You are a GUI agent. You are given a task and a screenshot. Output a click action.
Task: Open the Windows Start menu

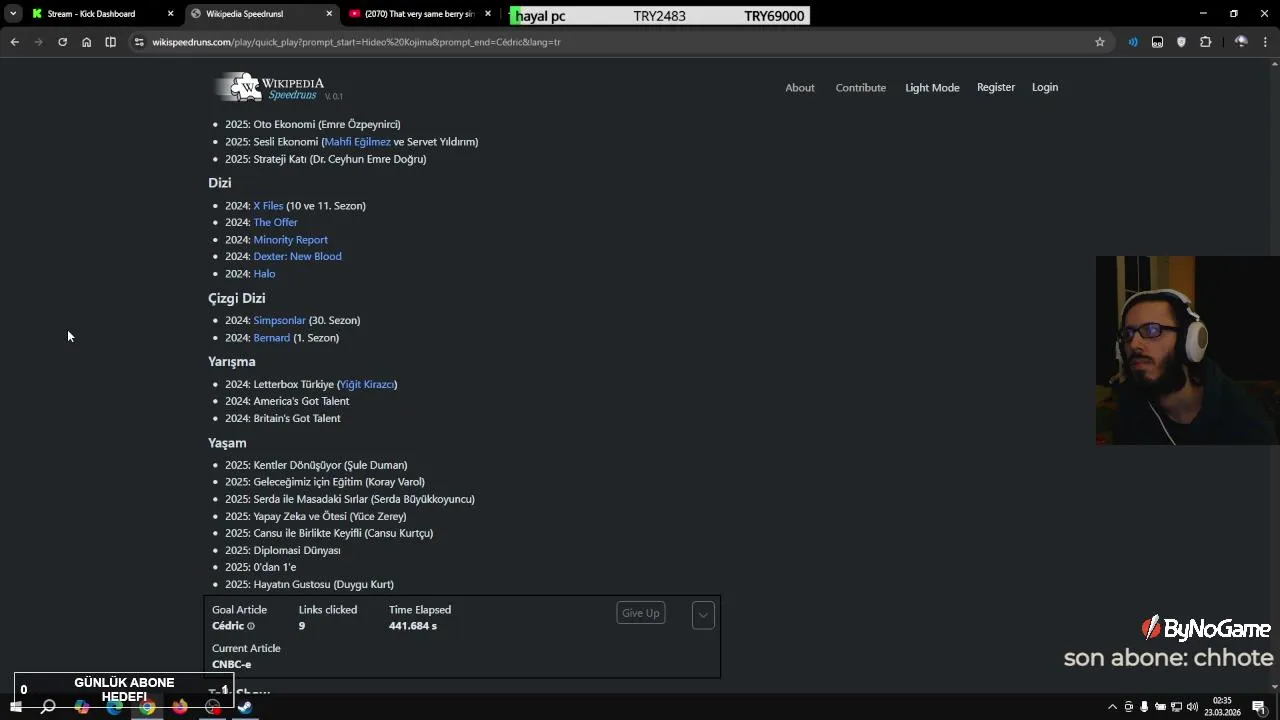[15, 707]
